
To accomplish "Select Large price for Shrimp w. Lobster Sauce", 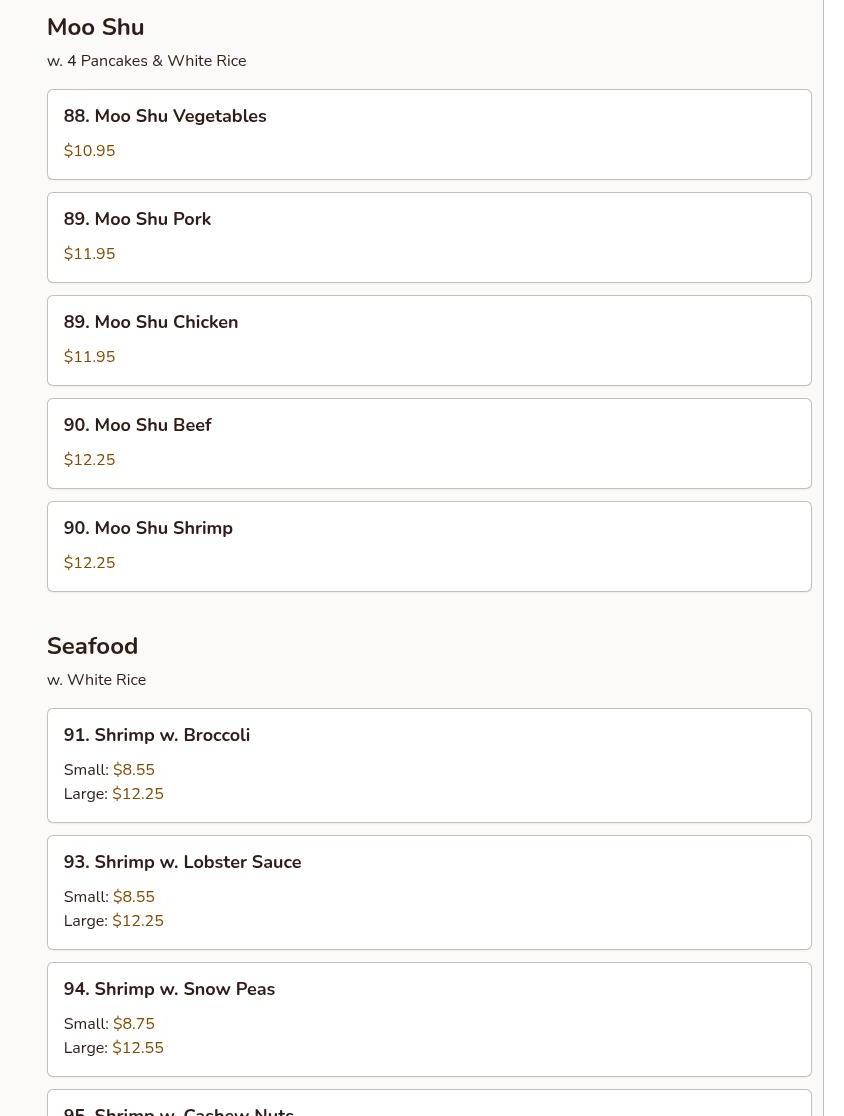I will click(138, 921).
